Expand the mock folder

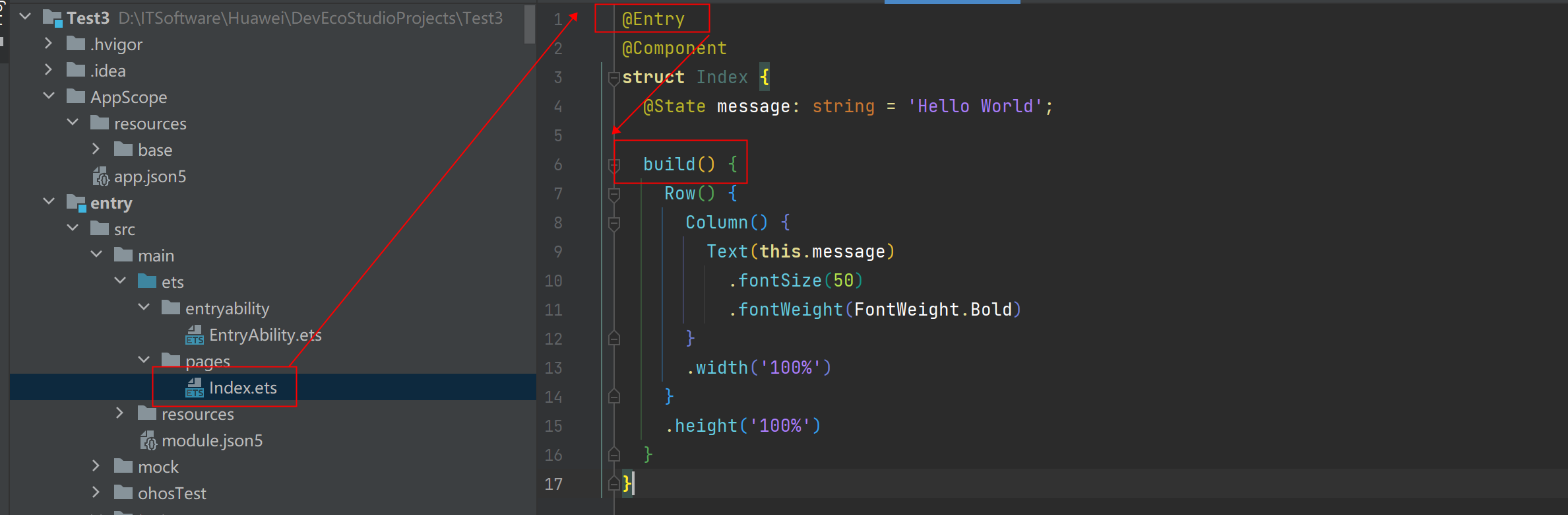click(x=96, y=465)
